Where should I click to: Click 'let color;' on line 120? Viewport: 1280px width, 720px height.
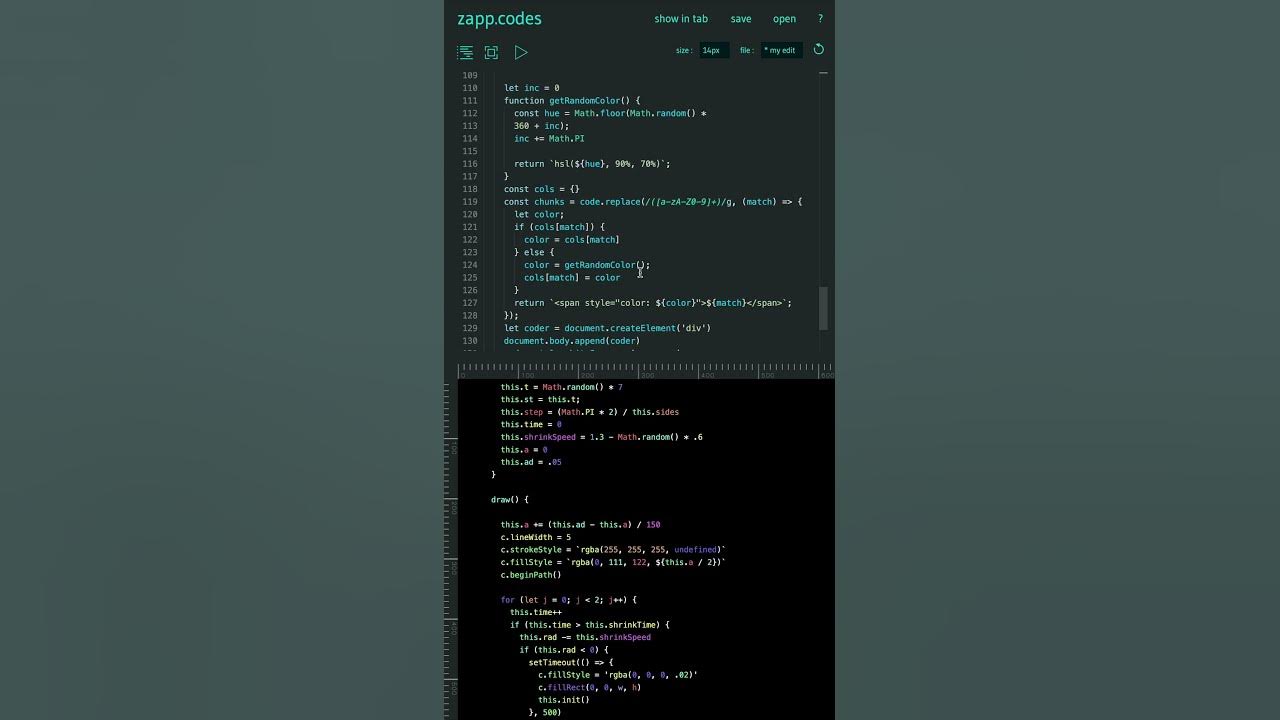[x=539, y=214]
